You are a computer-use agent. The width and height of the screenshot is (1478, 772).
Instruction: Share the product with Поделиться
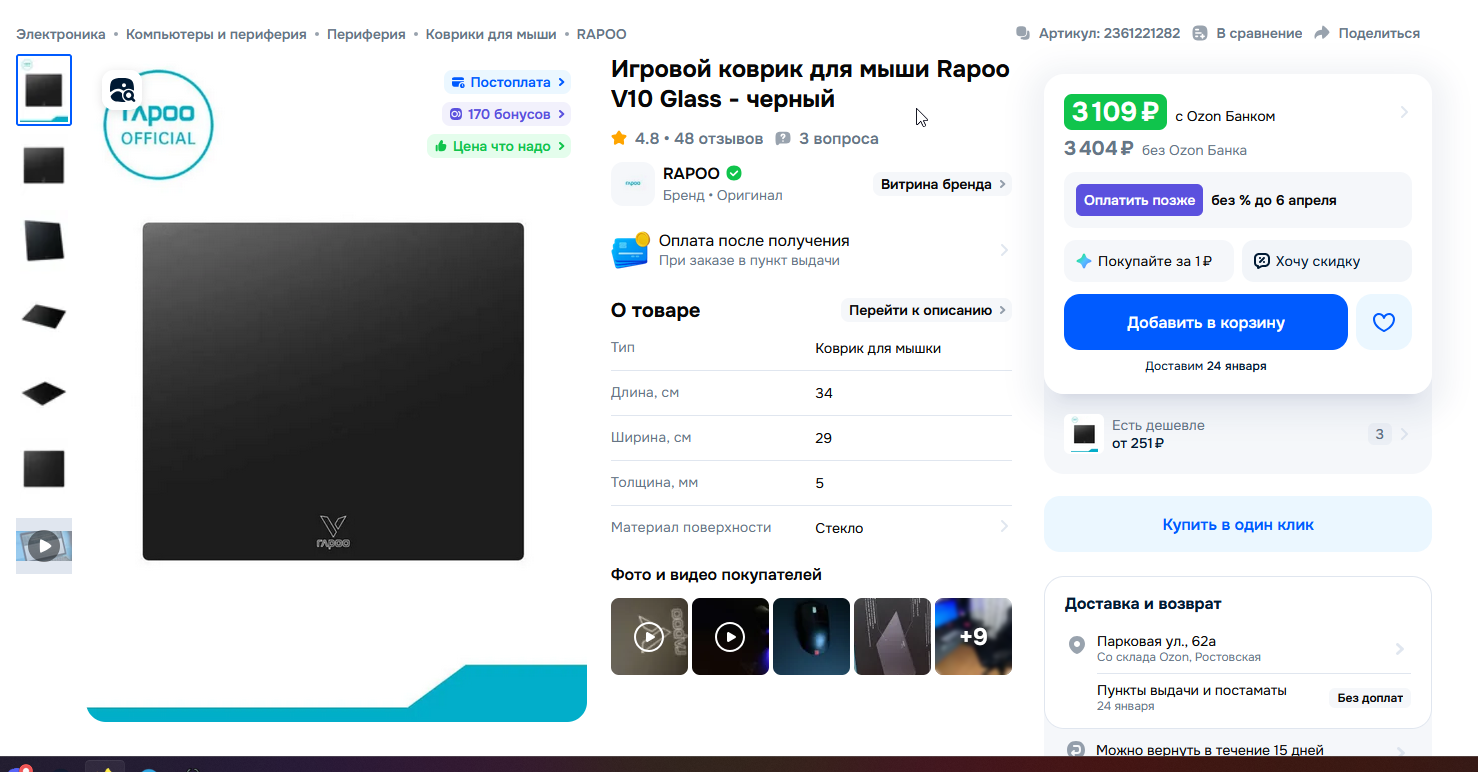1367,33
